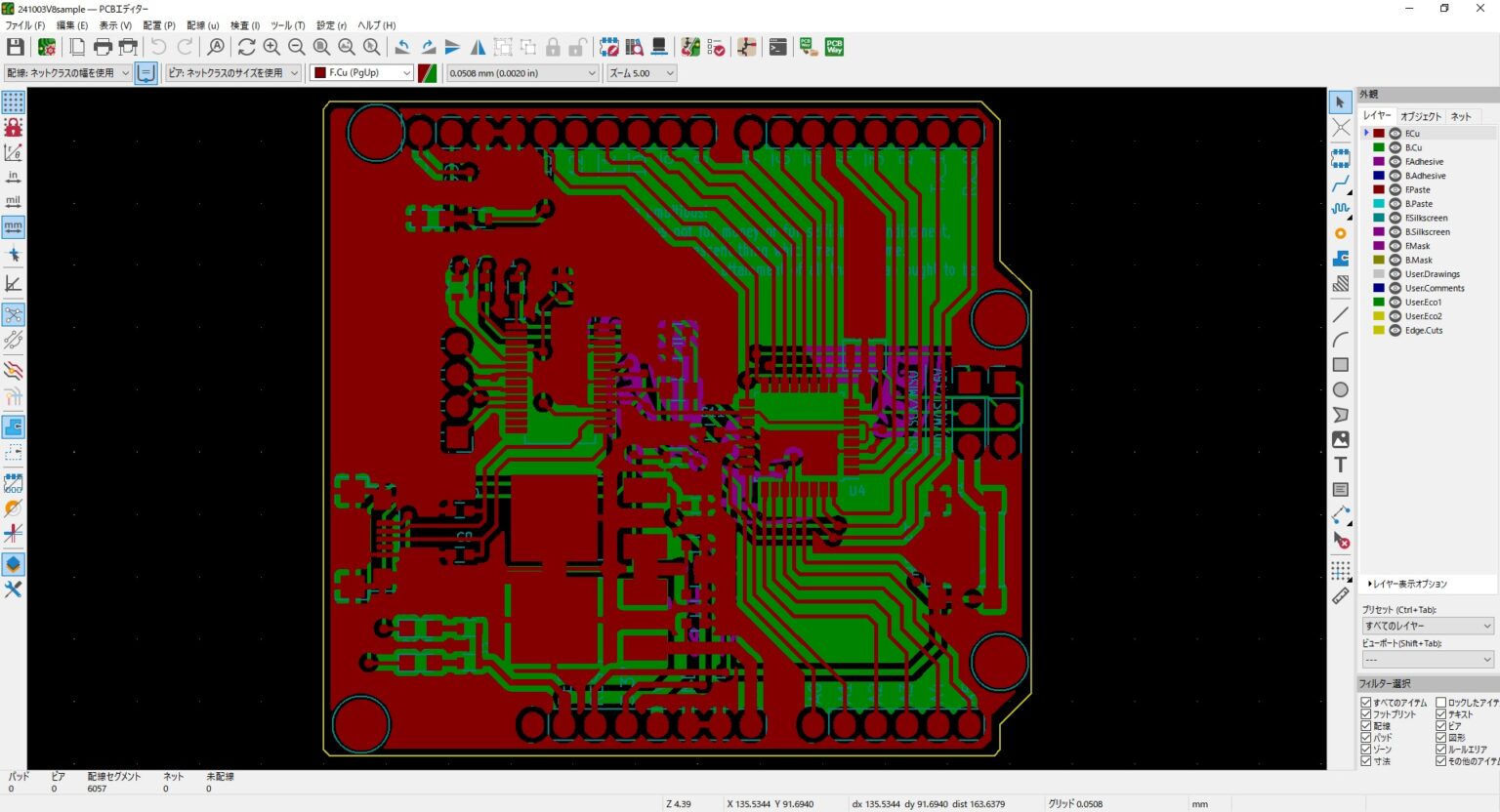This screenshot has width=1500, height=812.
Task: Enable the ロックしたアイテム filter checkbox
Action: point(1439,702)
